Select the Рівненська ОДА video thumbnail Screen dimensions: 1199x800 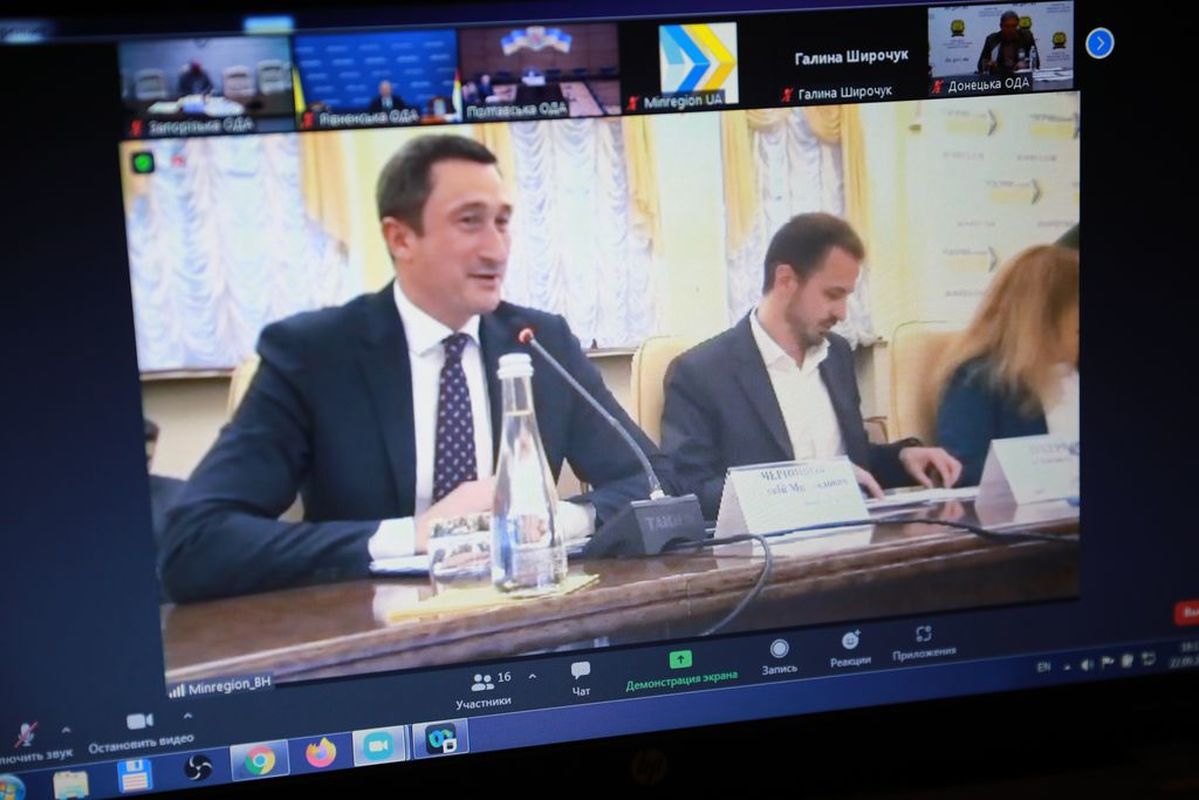[375, 78]
